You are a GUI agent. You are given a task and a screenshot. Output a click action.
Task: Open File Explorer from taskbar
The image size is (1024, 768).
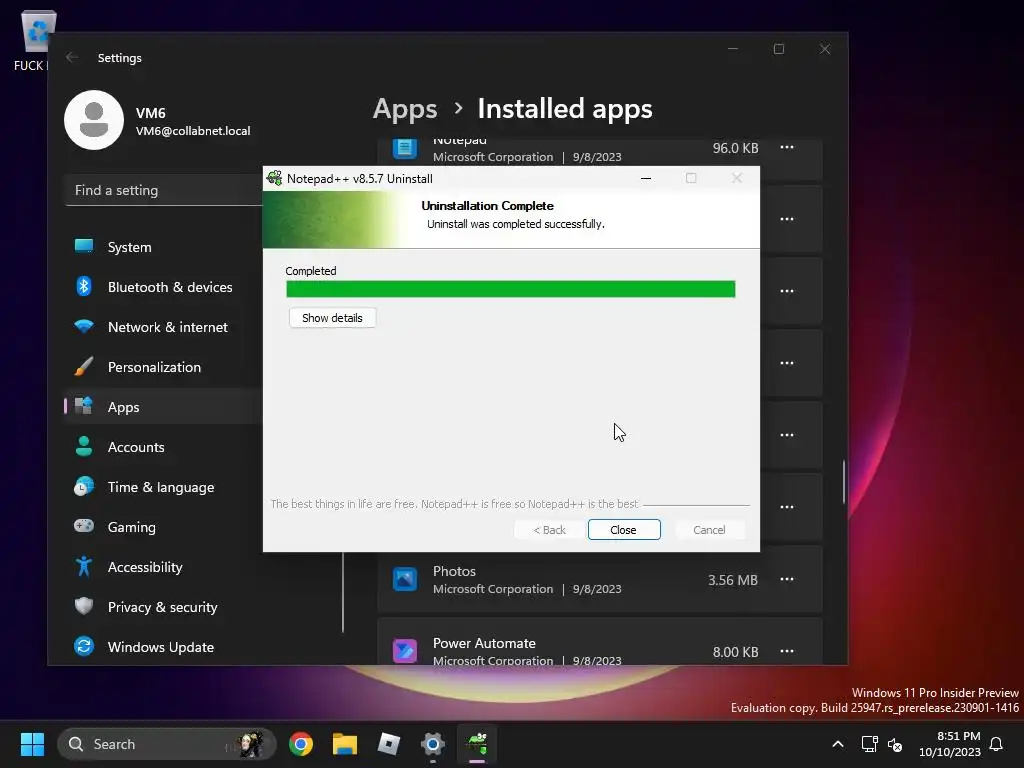(345, 744)
